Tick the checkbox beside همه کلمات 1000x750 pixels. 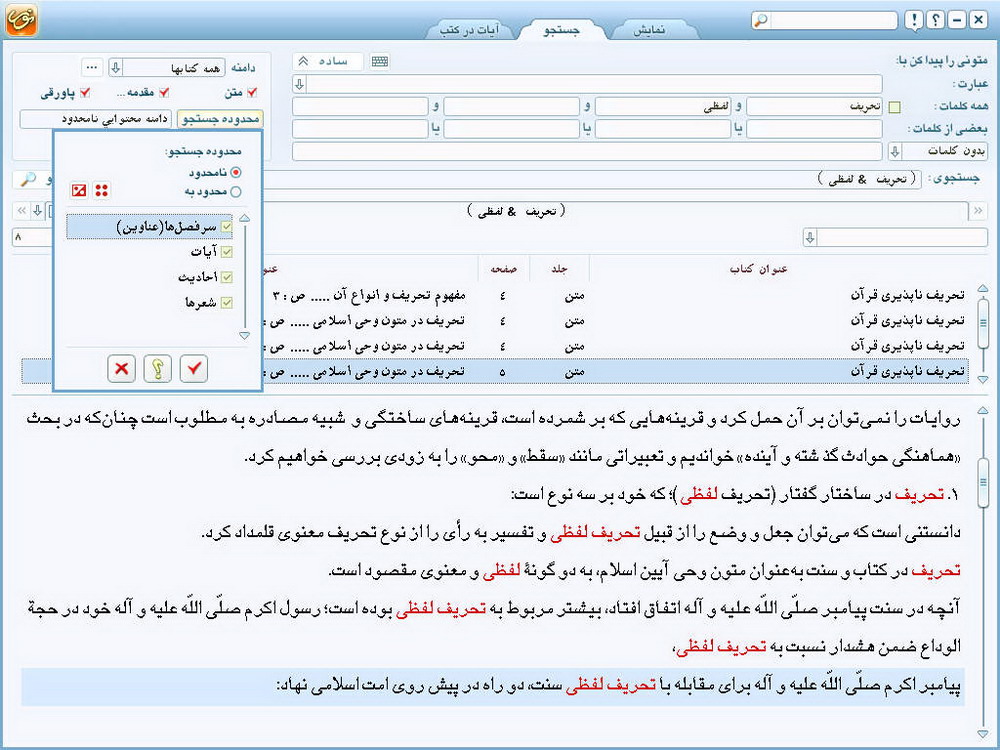coord(895,107)
